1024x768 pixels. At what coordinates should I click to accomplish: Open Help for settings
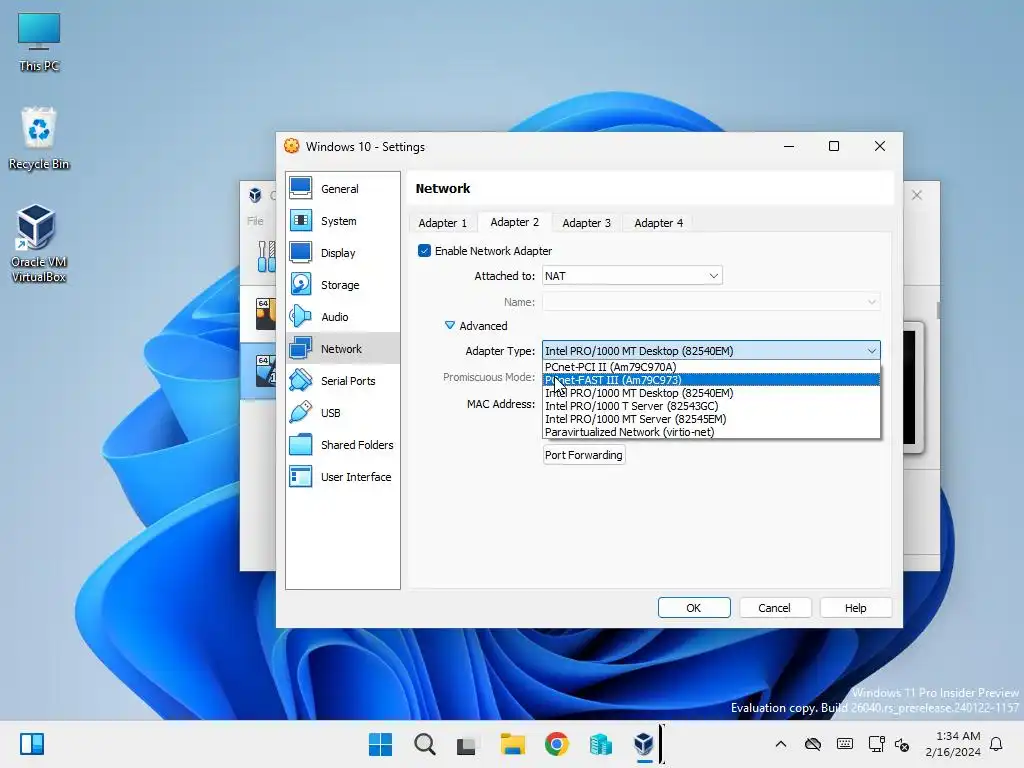coord(856,608)
